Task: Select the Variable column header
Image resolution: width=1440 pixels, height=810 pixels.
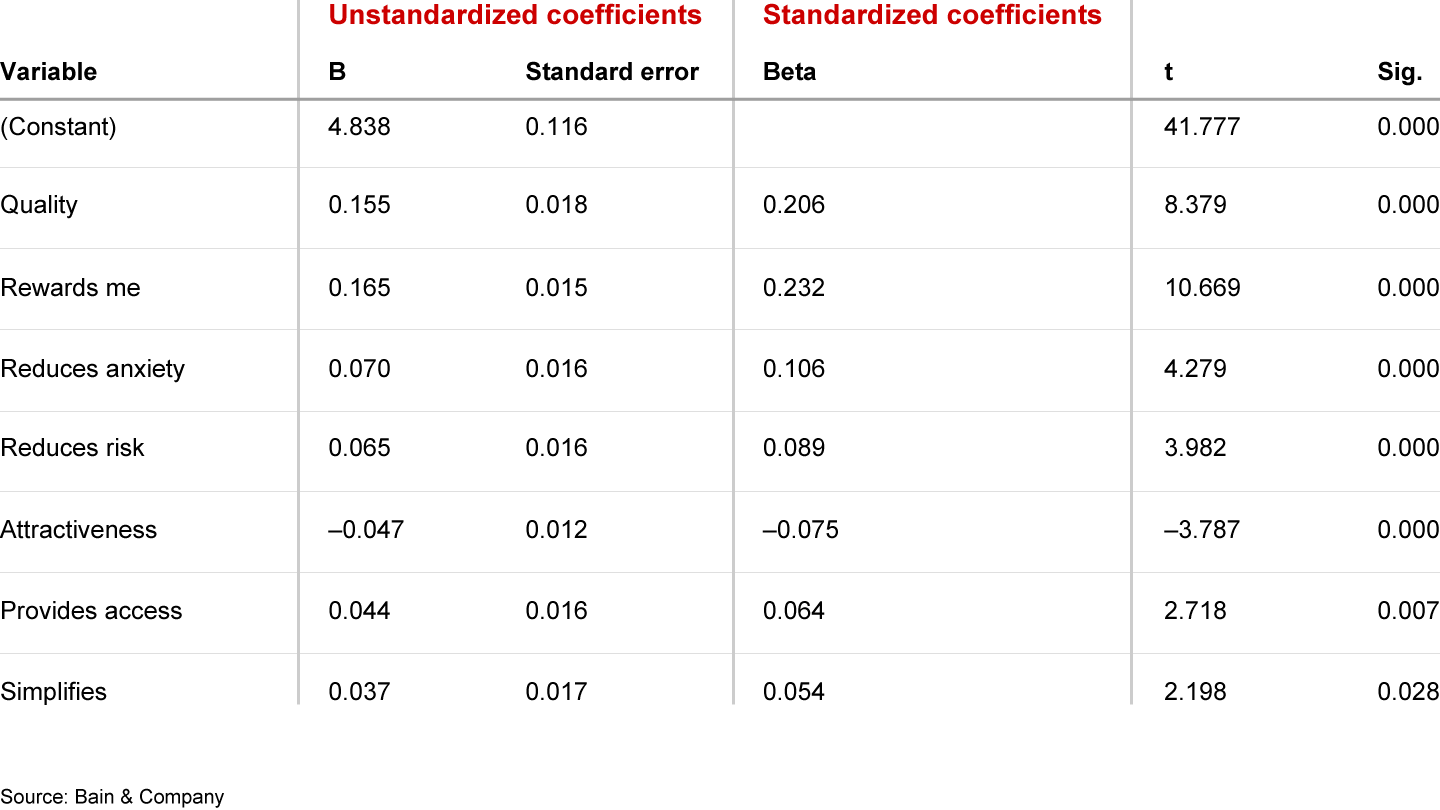Action: [49, 72]
